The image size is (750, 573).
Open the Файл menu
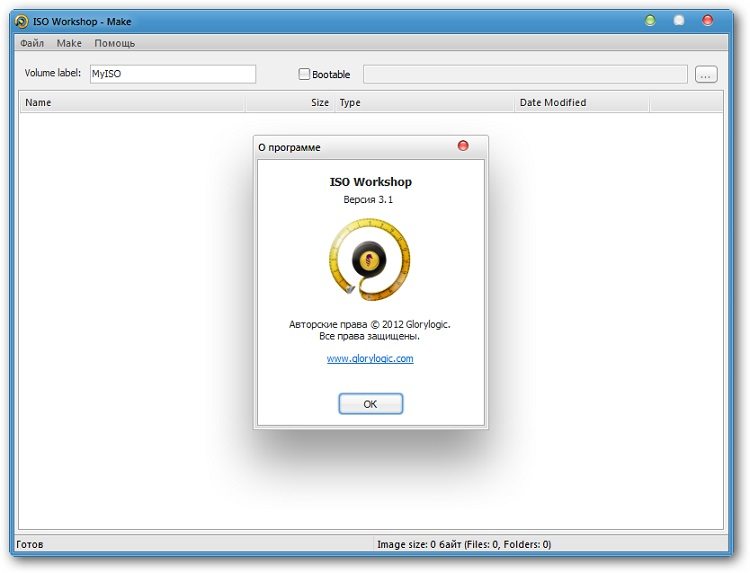click(32, 43)
